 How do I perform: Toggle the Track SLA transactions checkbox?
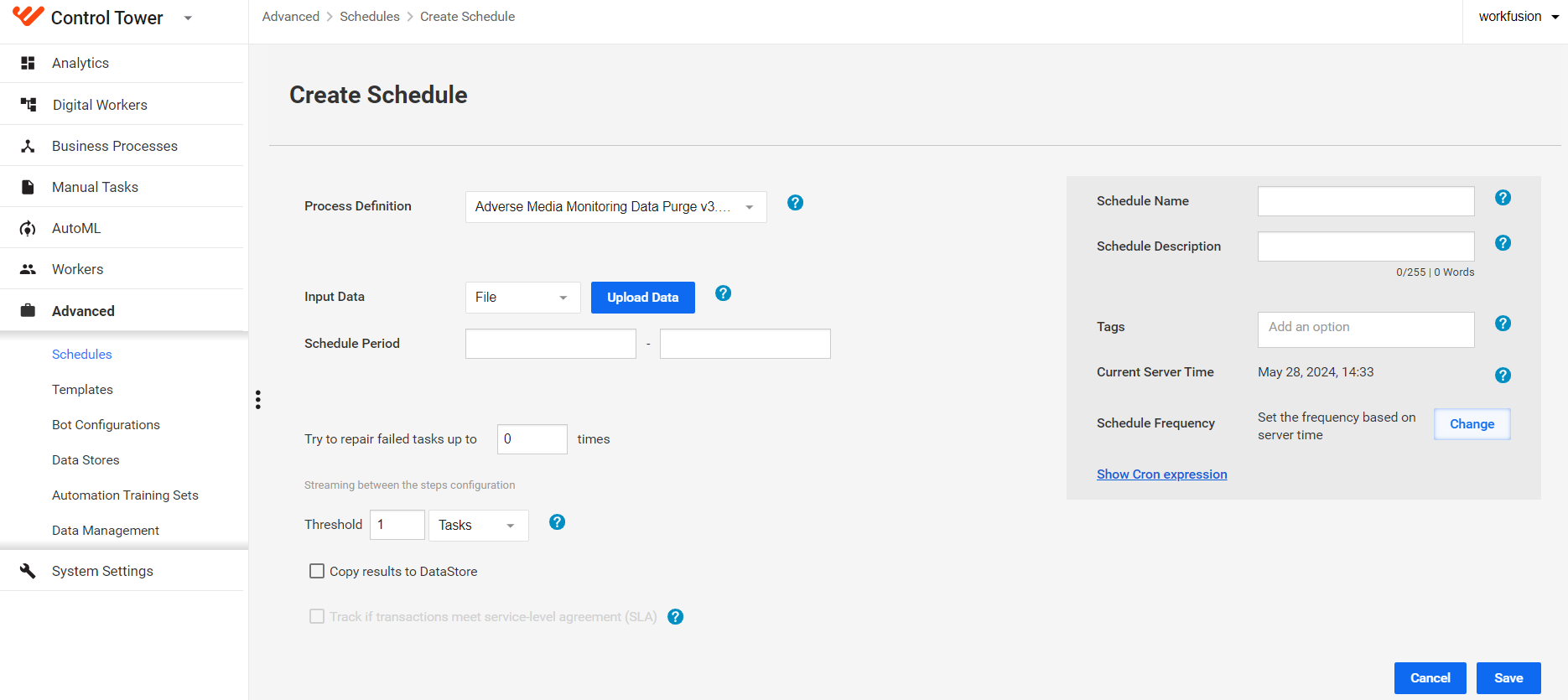pos(317,616)
